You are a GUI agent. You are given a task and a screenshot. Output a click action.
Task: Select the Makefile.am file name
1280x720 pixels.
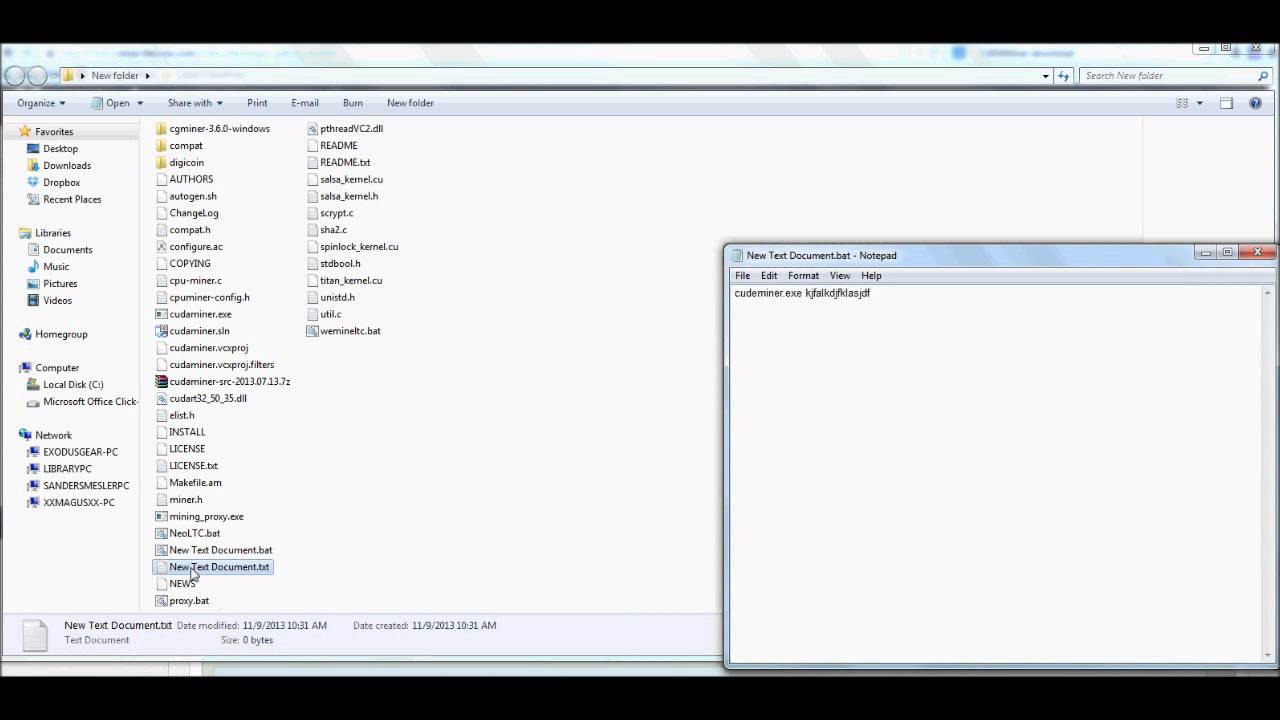(x=195, y=482)
